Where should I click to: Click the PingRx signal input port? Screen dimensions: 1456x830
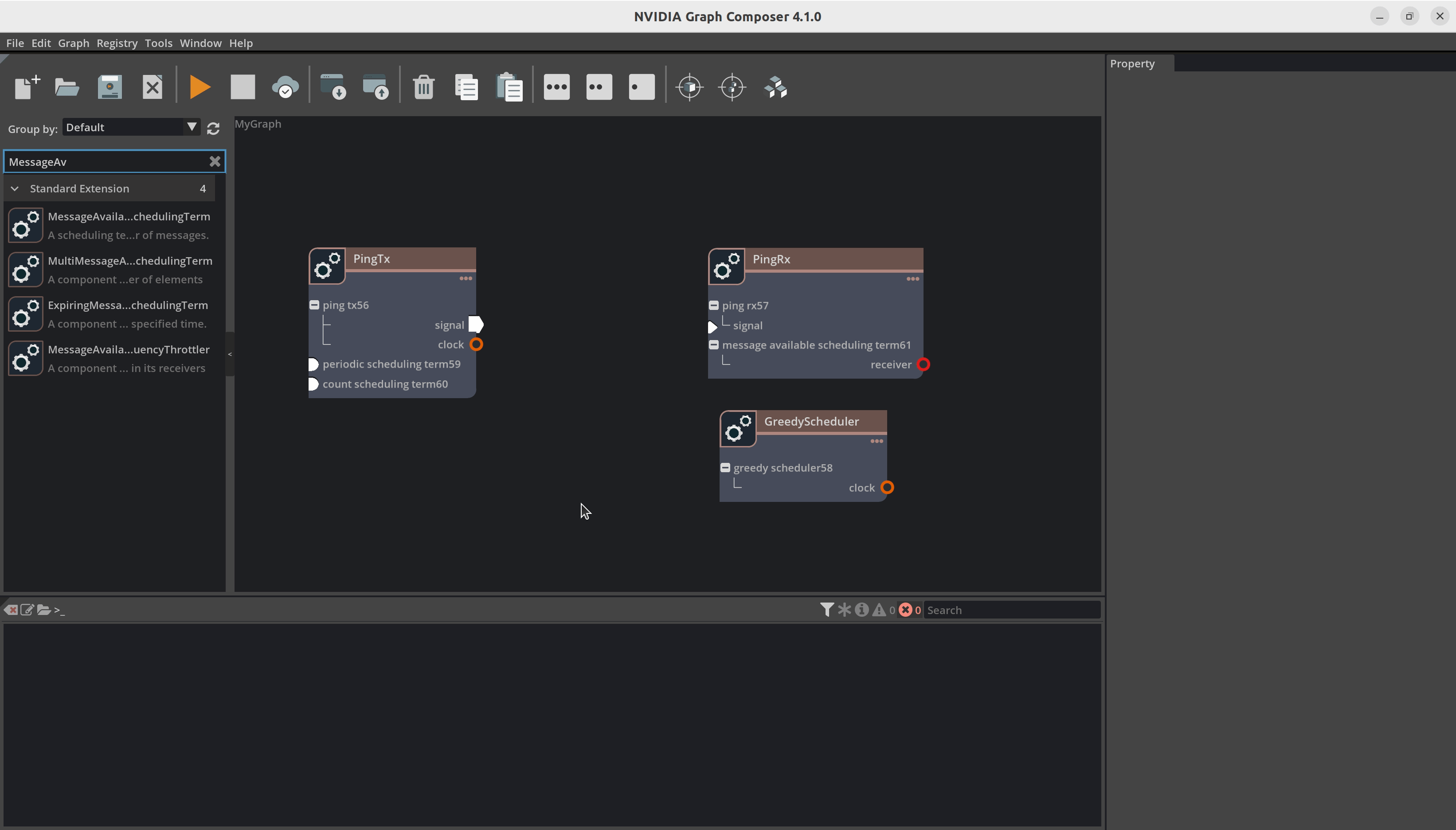point(712,327)
